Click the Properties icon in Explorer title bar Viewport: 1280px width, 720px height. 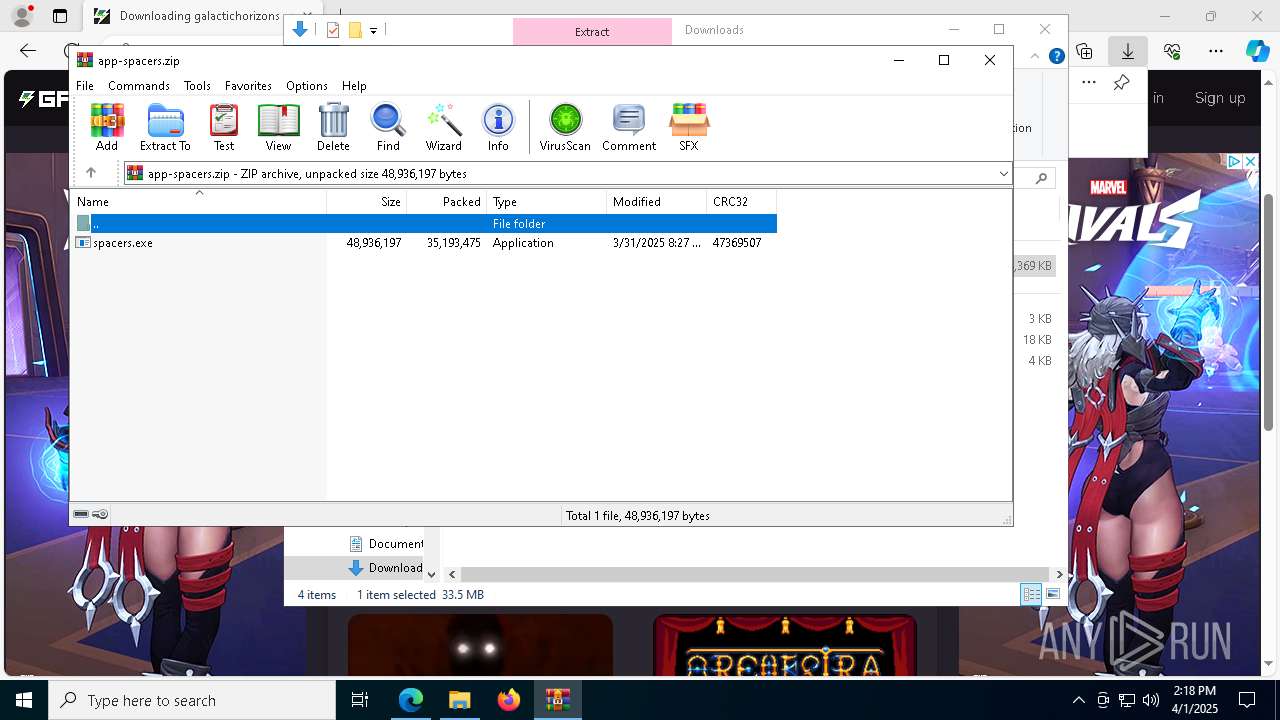333,30
